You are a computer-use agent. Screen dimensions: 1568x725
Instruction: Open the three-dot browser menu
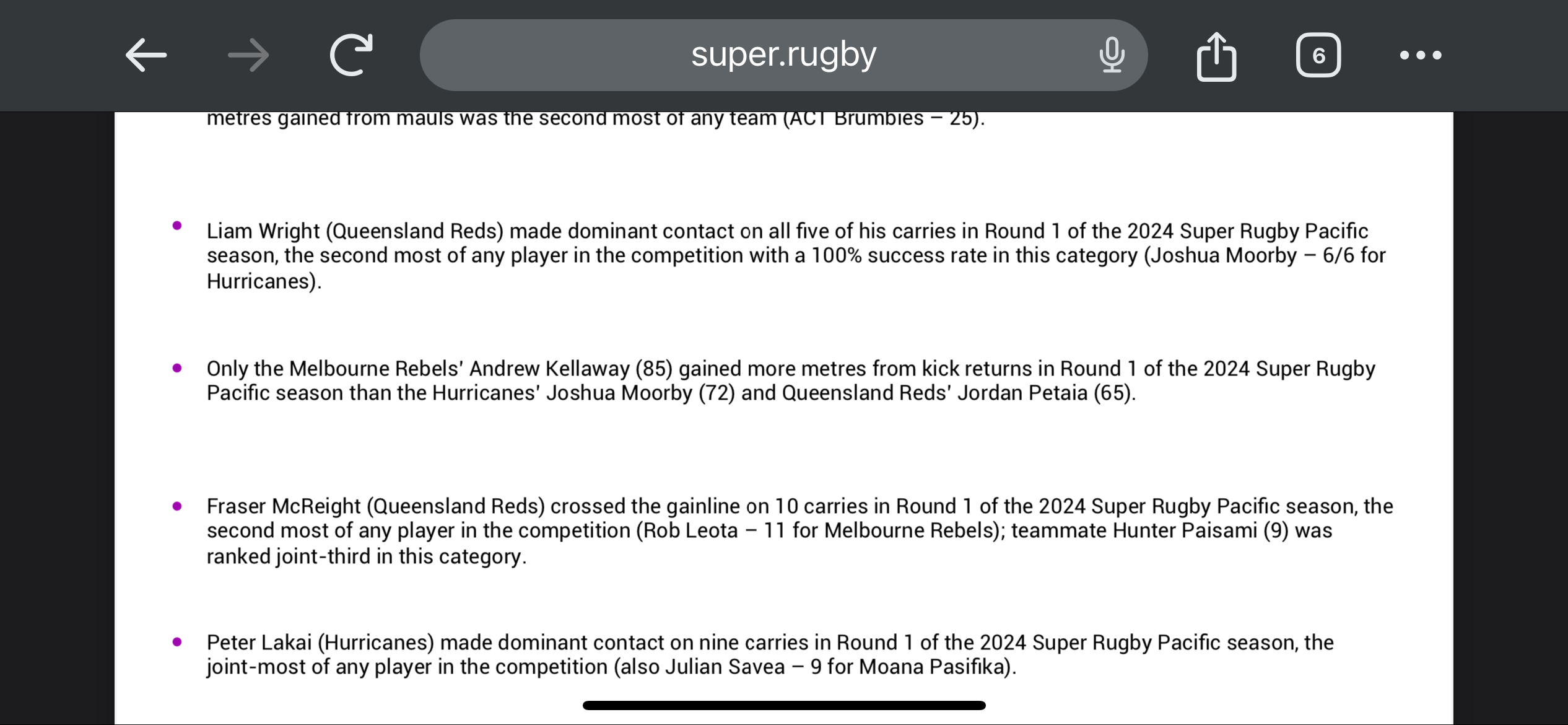tap(1421, 55)
